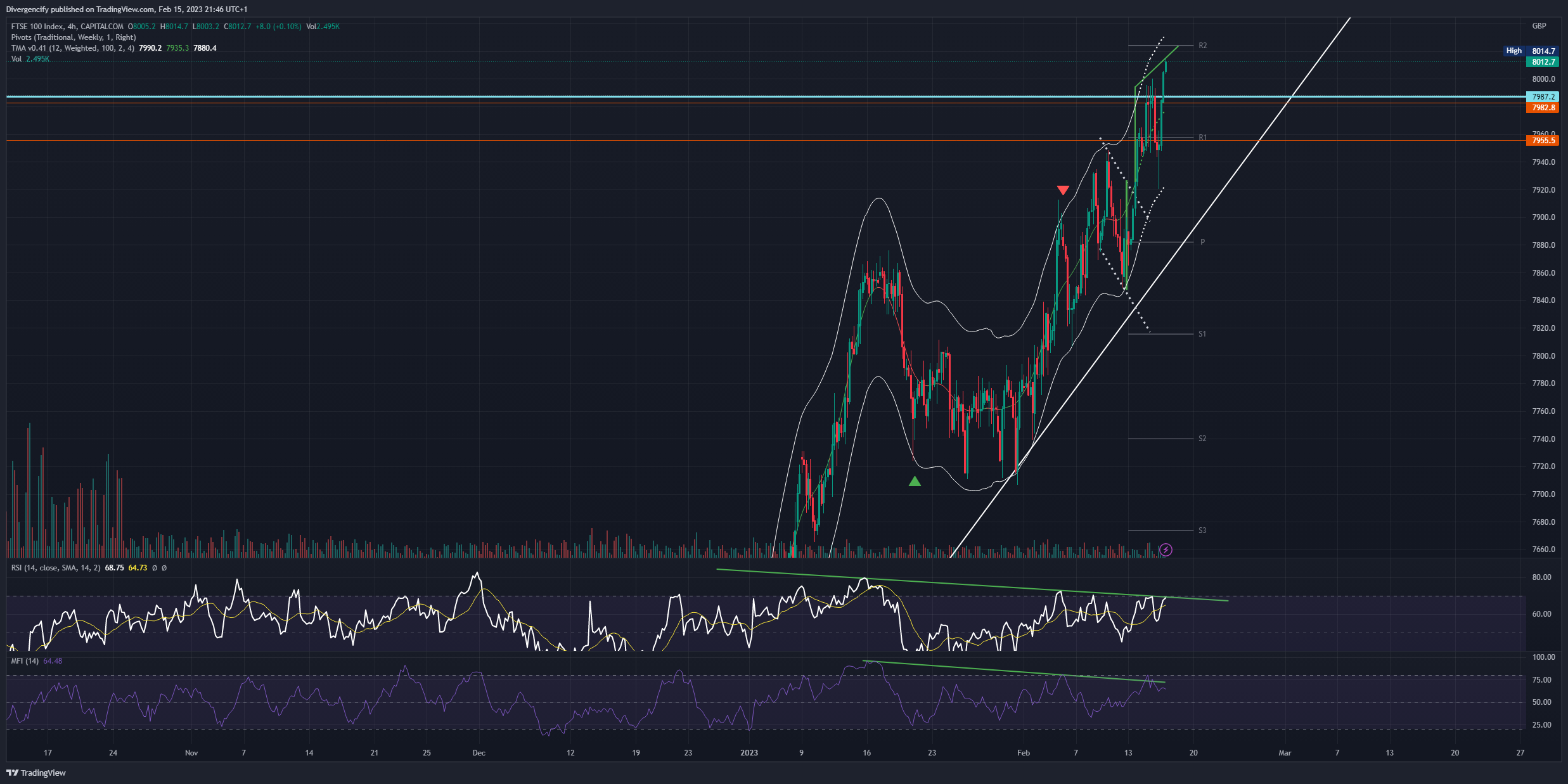Click the Nov date on the time axis
This screenshot has width=1568, height=784.
(191, 753)
